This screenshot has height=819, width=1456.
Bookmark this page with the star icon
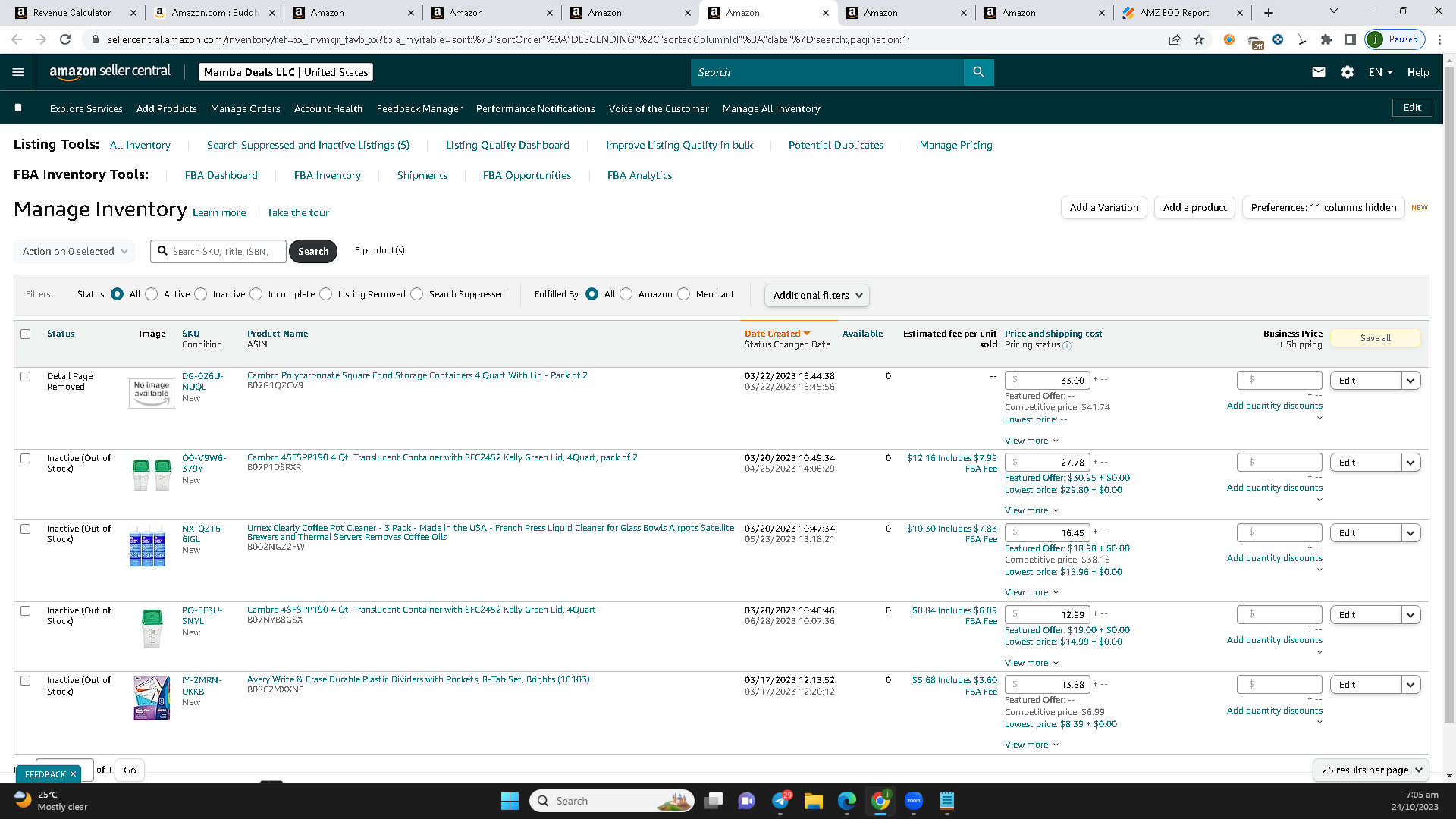click(1199, 39)
